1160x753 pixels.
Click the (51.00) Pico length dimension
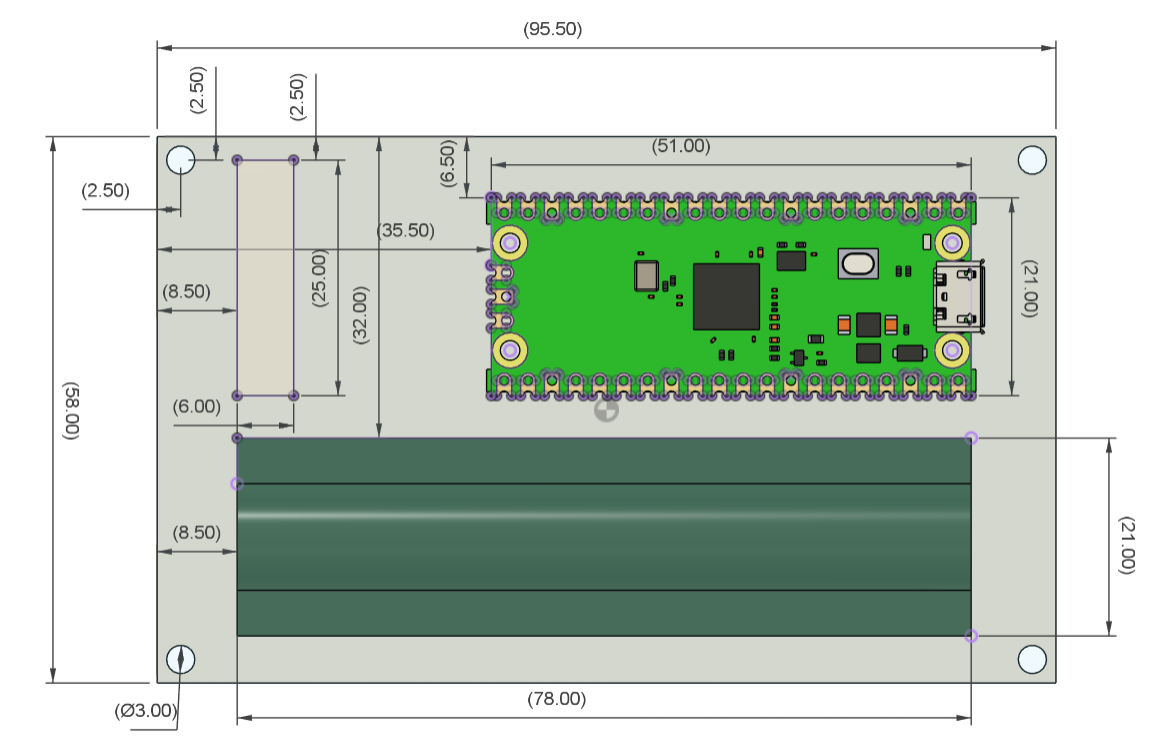681,146
